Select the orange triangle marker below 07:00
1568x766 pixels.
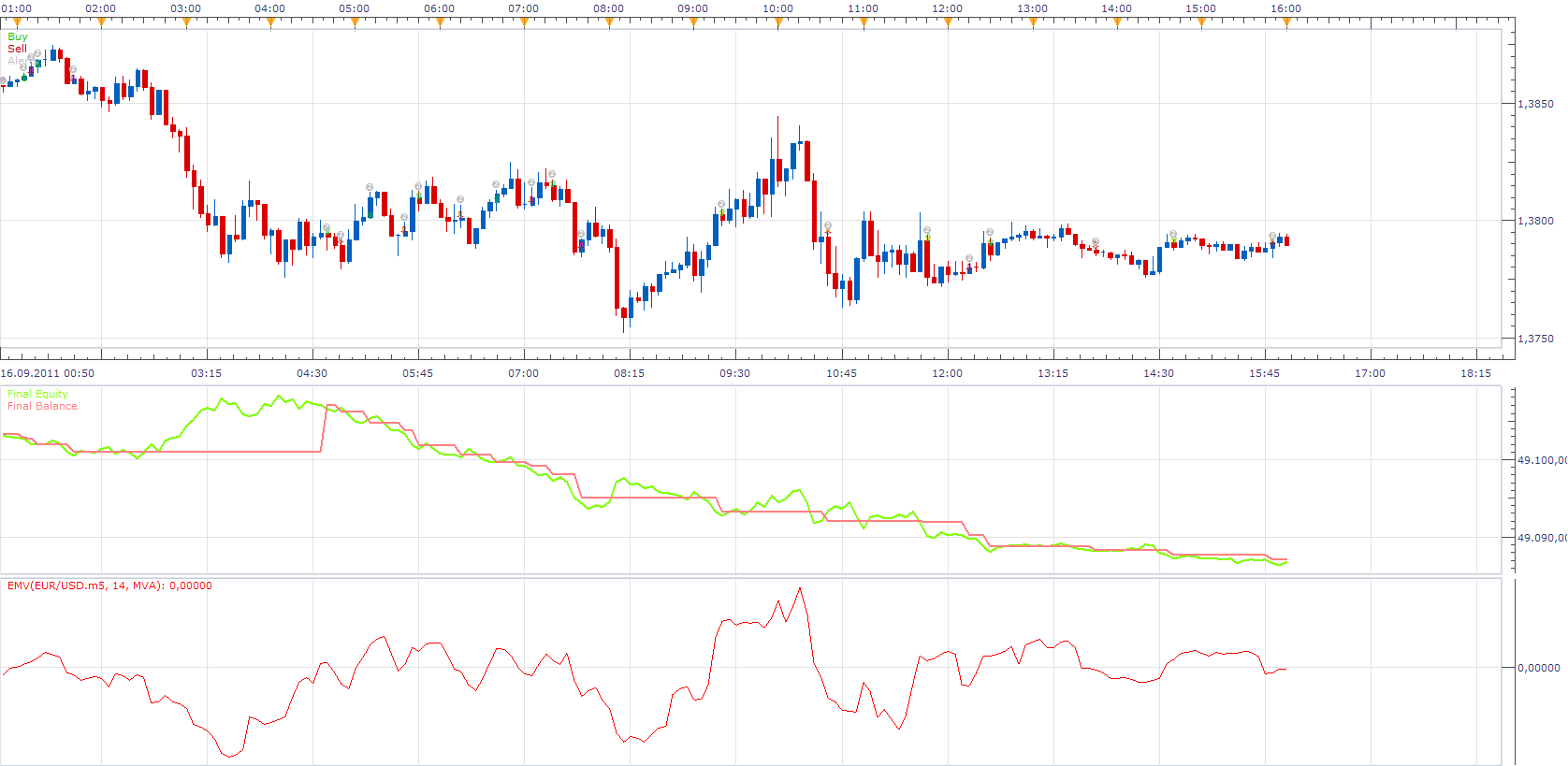(x=524, y=23)
